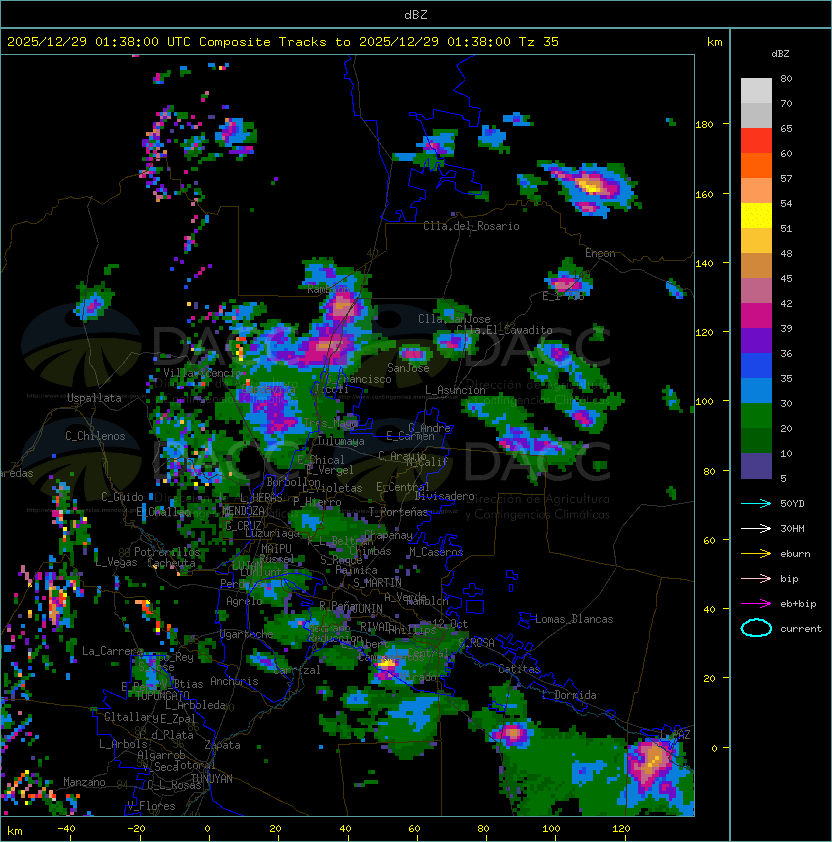Click the Agrelo map label
Viewport: 832px width, 842px height.
pos(244,601)
